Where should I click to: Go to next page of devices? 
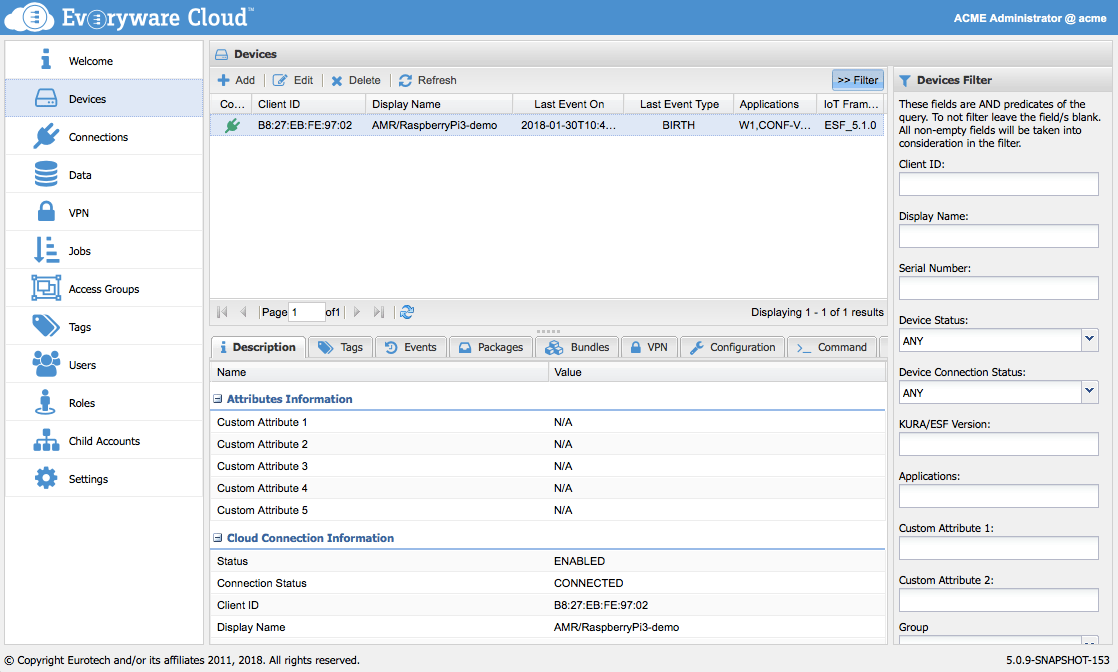(x=357, y=312)
